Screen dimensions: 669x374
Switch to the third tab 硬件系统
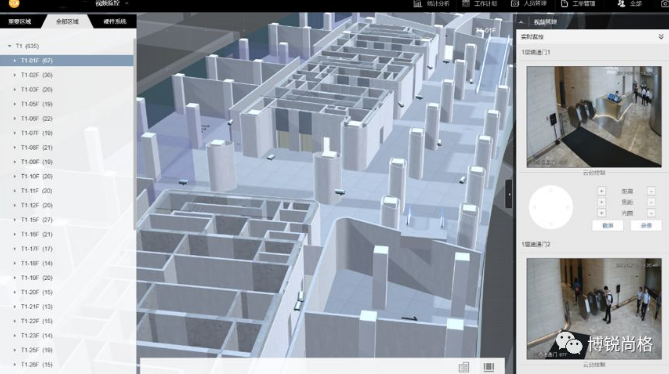114,21
